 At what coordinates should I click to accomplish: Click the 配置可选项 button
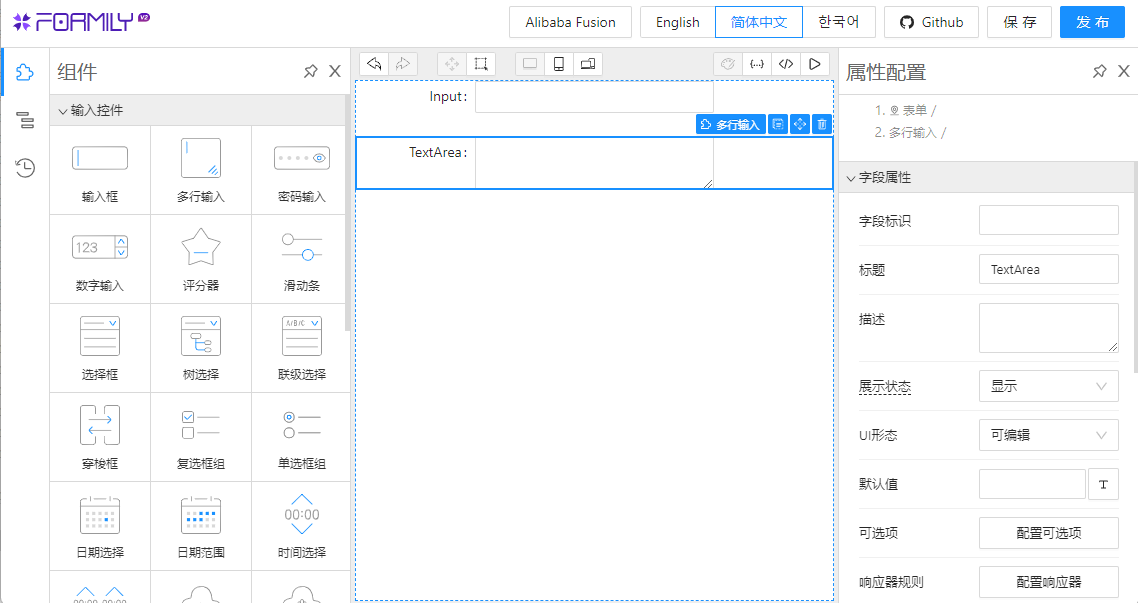1049,533
